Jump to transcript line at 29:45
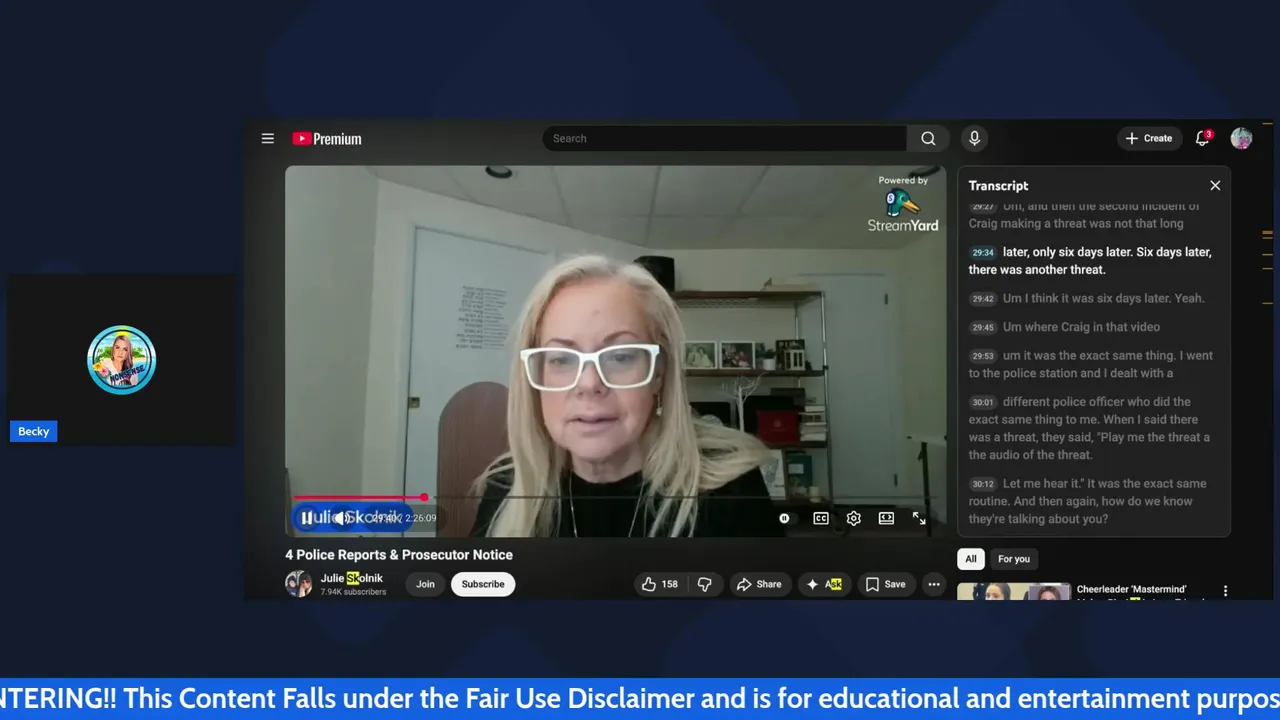This screenshot has width=1280, height=720. [1094, 327]
